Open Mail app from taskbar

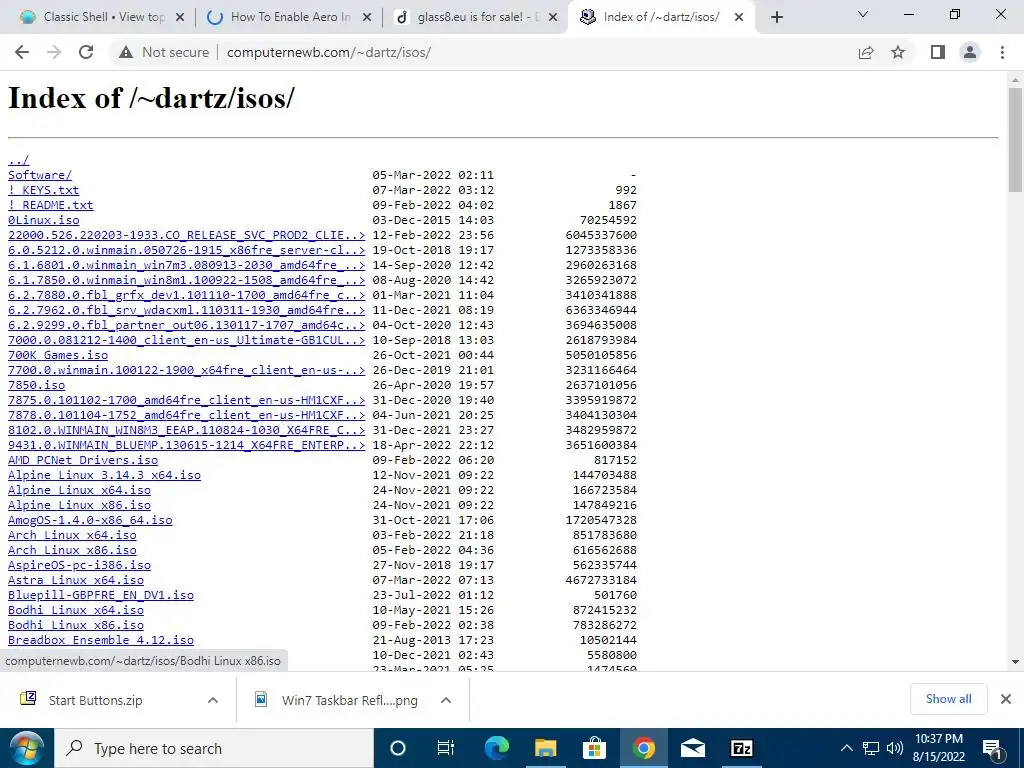693,748
